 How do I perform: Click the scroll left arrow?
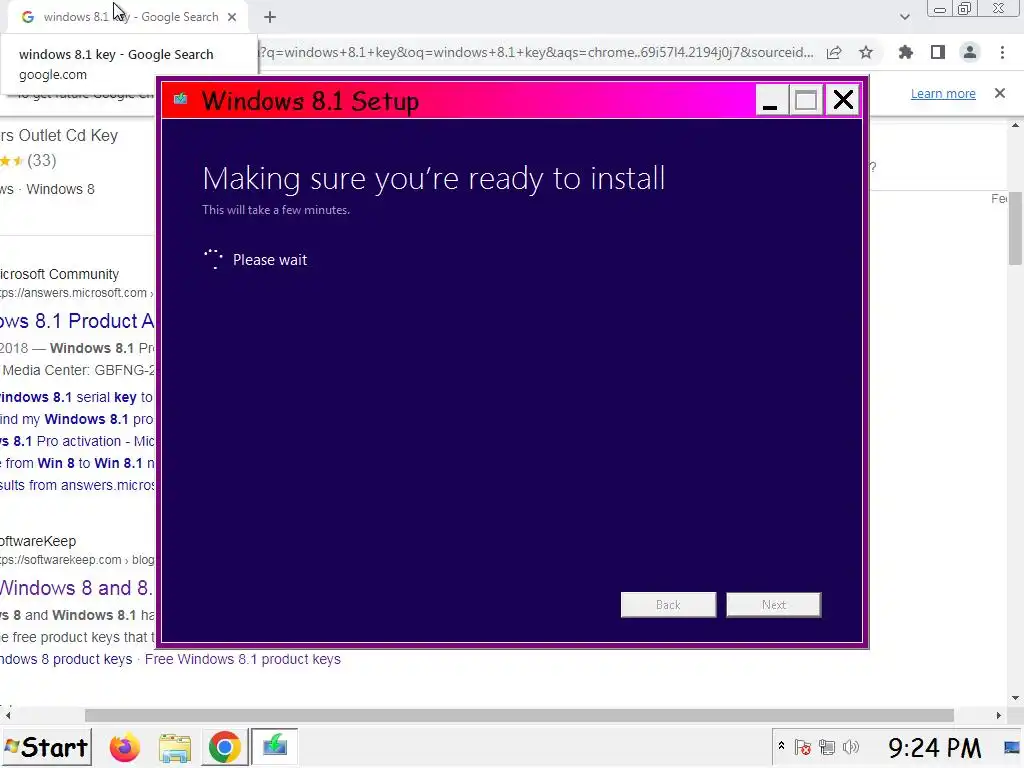coord(7,715)
